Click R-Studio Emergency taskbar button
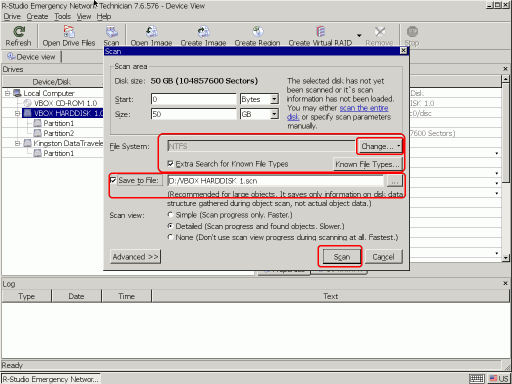 tap(51, 379)
